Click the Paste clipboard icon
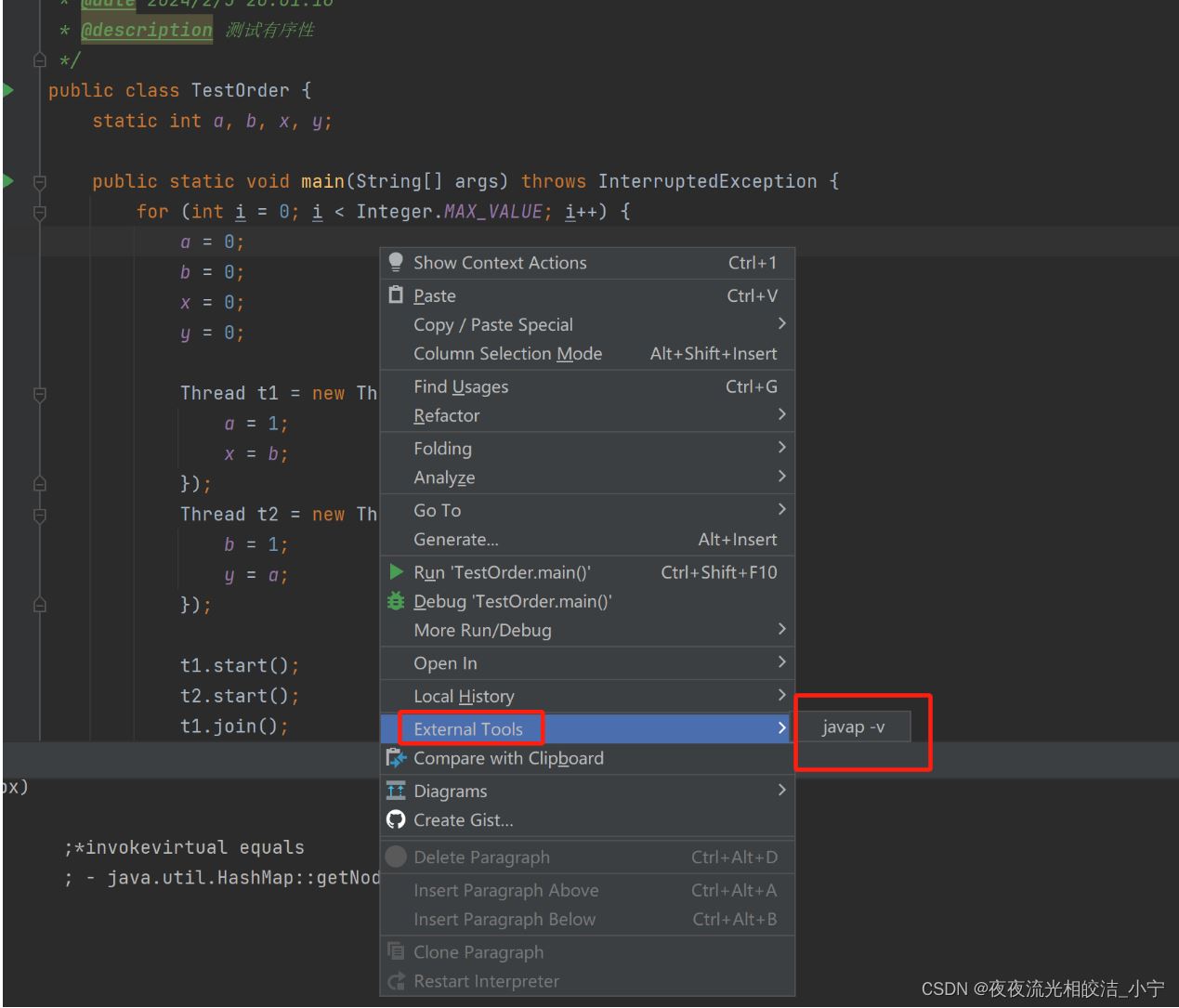The image size is (1179, 1008). click(396, 295)
